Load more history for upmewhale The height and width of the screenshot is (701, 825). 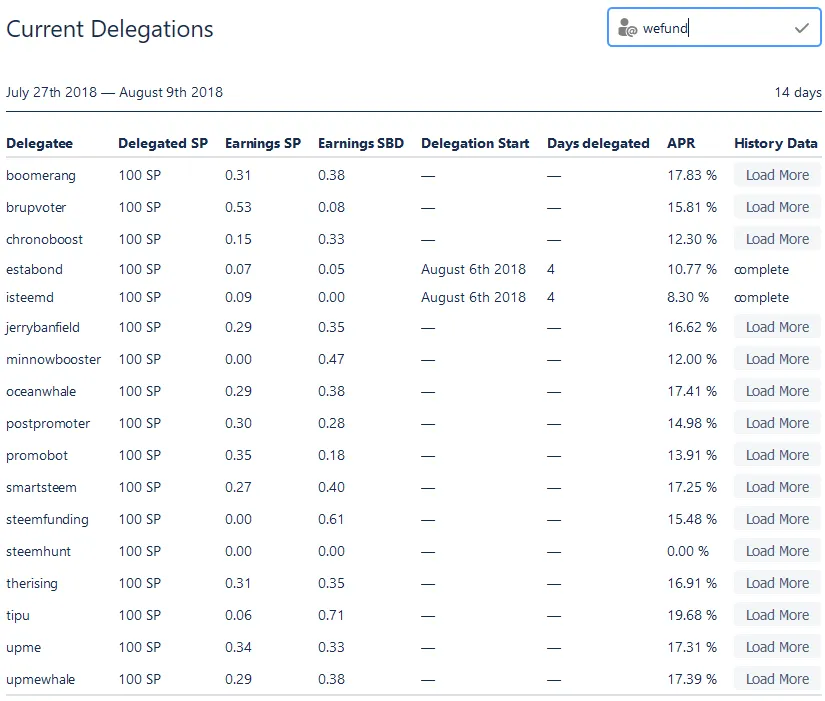click(777, 679)
